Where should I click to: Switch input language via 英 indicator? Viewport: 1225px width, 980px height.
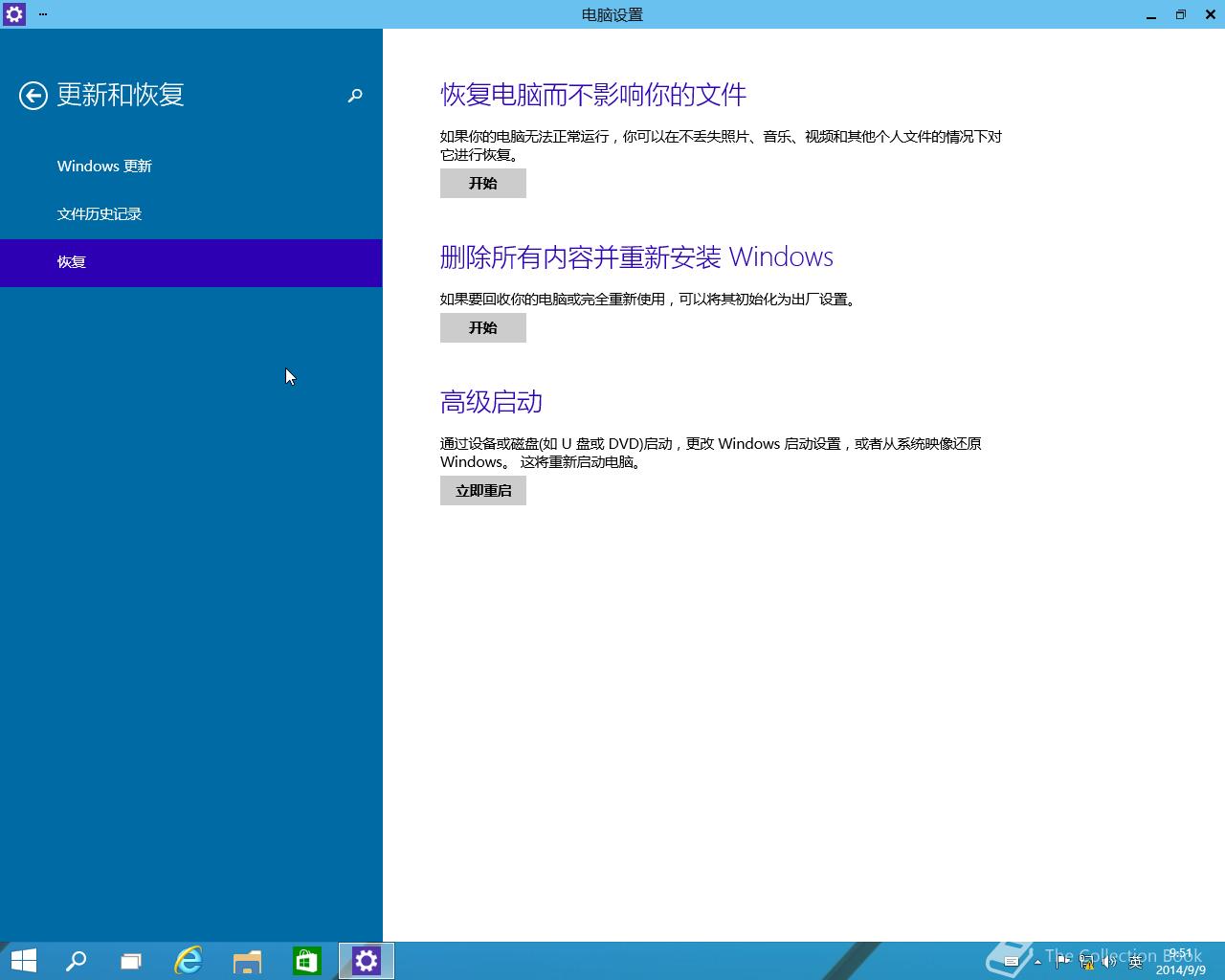click(x=1136, y=962)
